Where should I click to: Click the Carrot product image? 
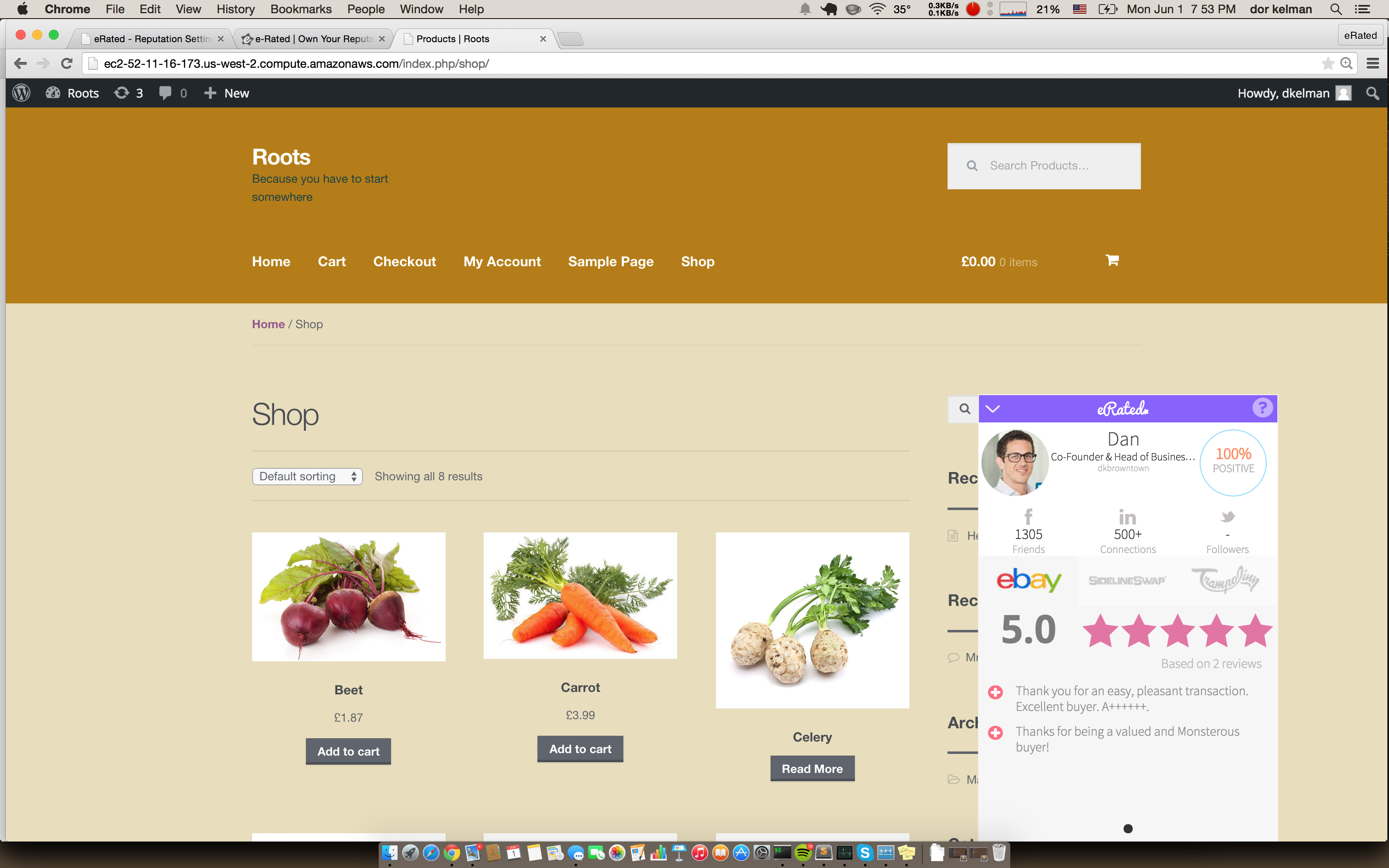(580, 595)
